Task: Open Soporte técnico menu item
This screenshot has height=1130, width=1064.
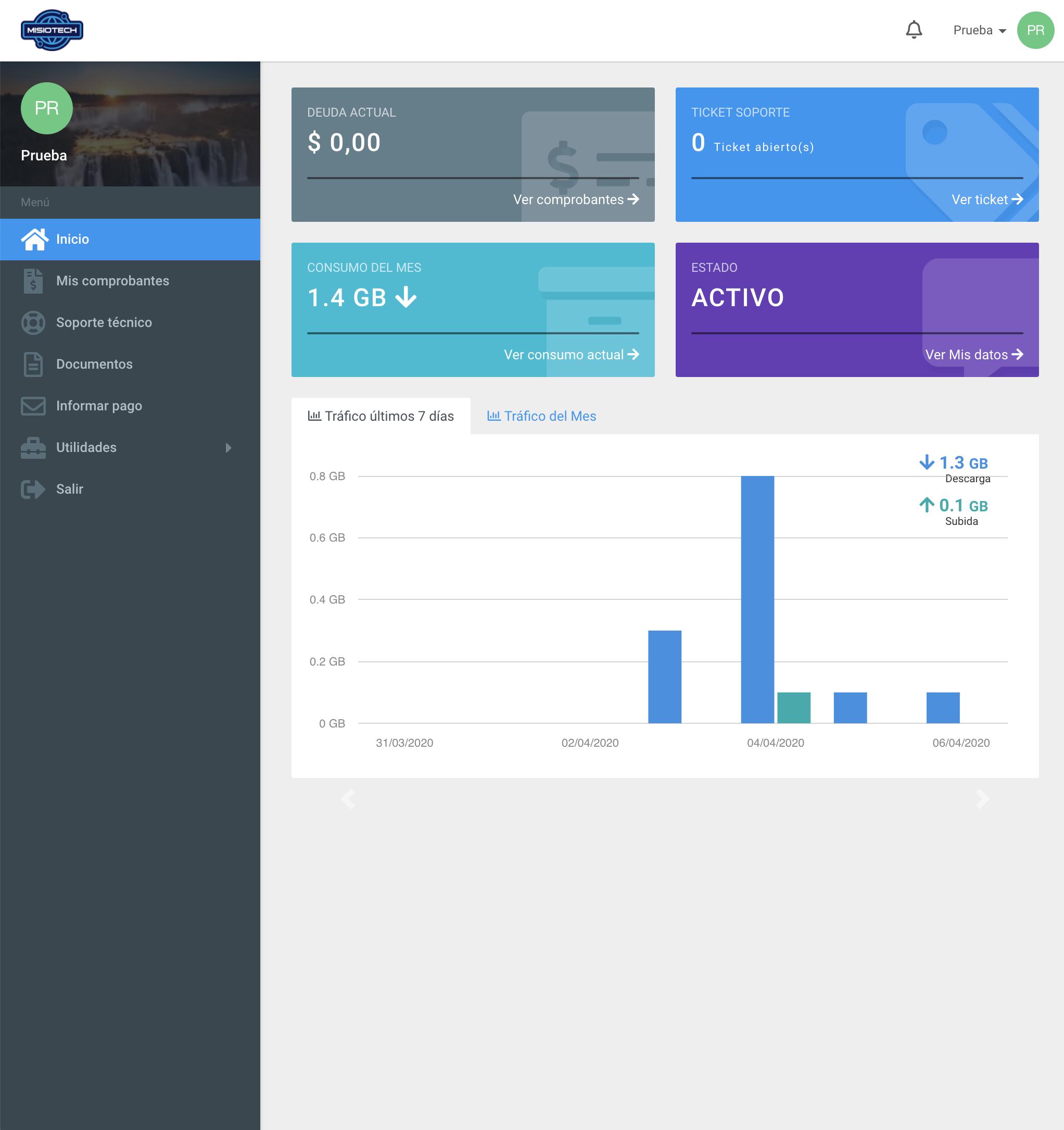Action: pos(130,322)
